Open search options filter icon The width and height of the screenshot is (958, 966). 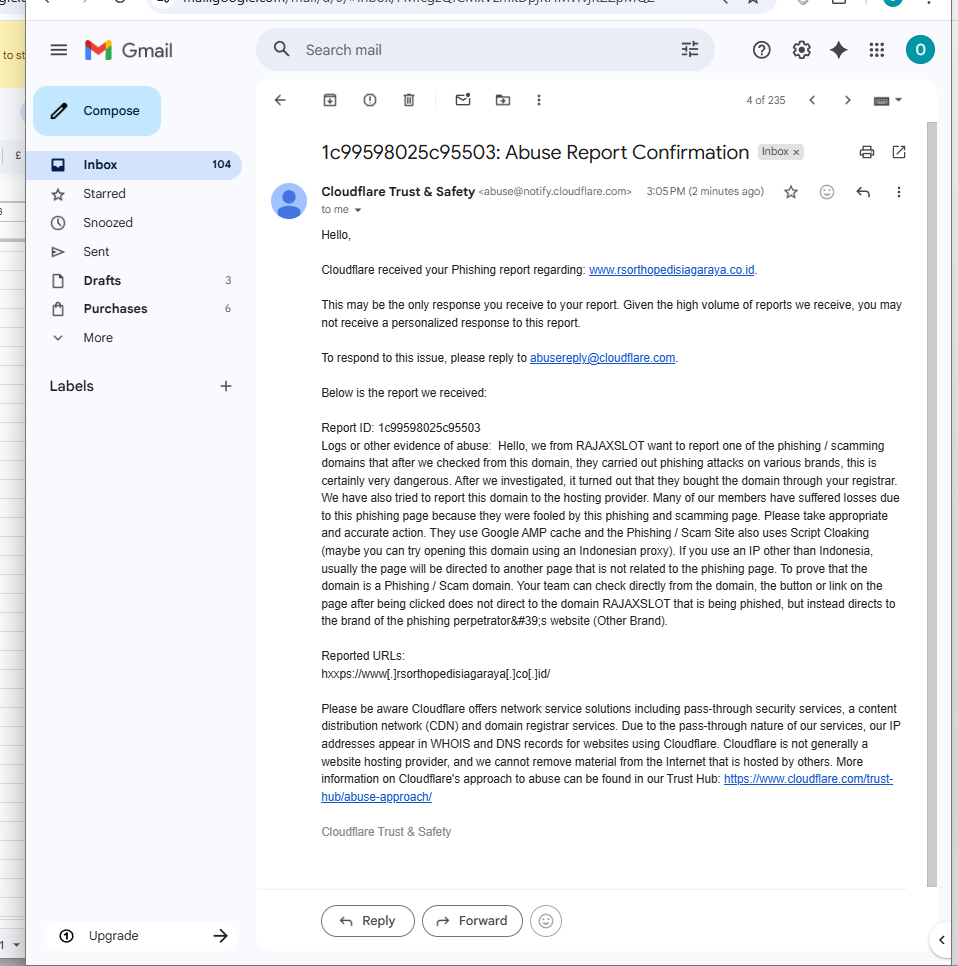[x=690, y=49]
